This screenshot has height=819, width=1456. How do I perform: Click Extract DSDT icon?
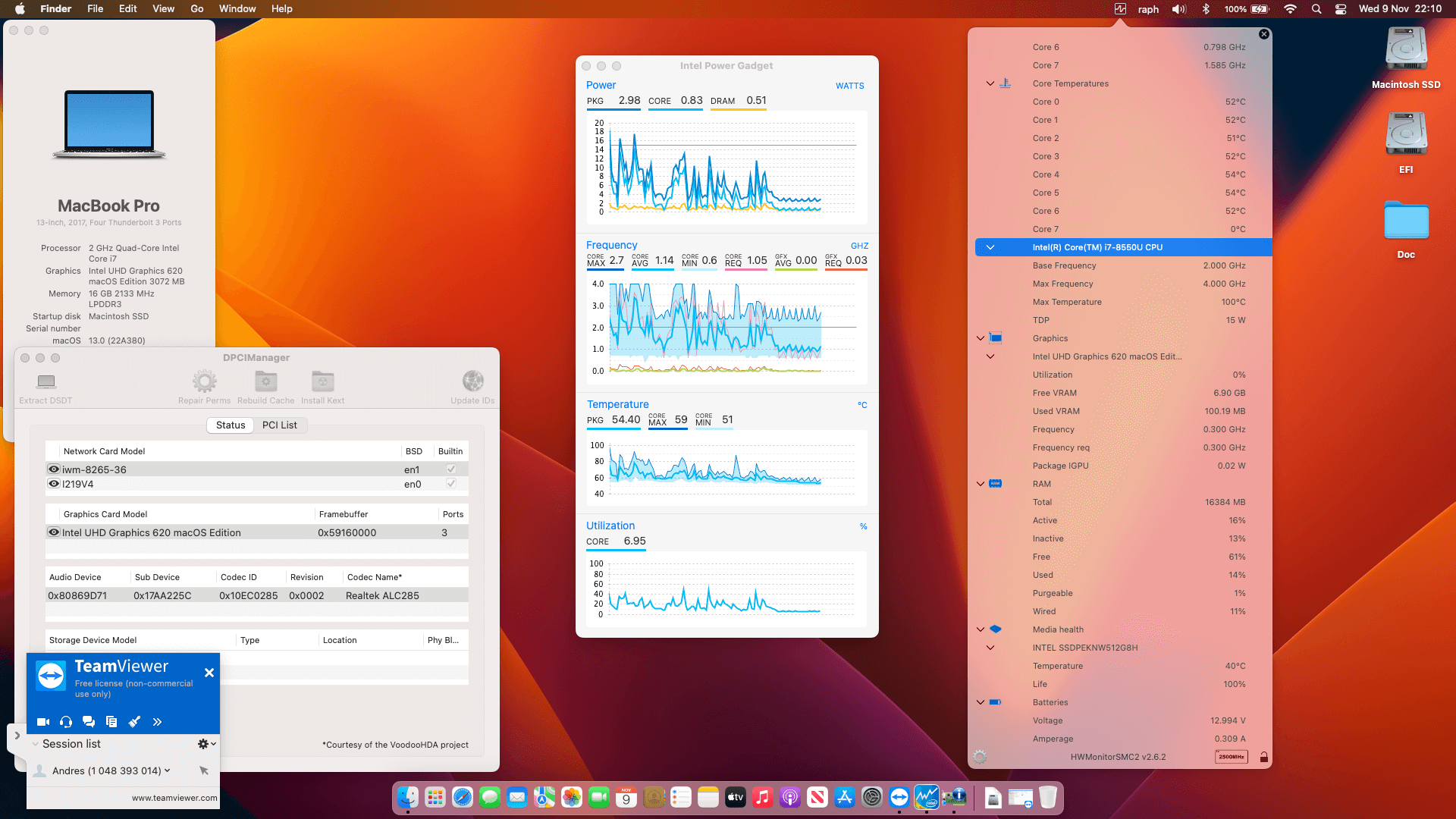coord(45,381)
